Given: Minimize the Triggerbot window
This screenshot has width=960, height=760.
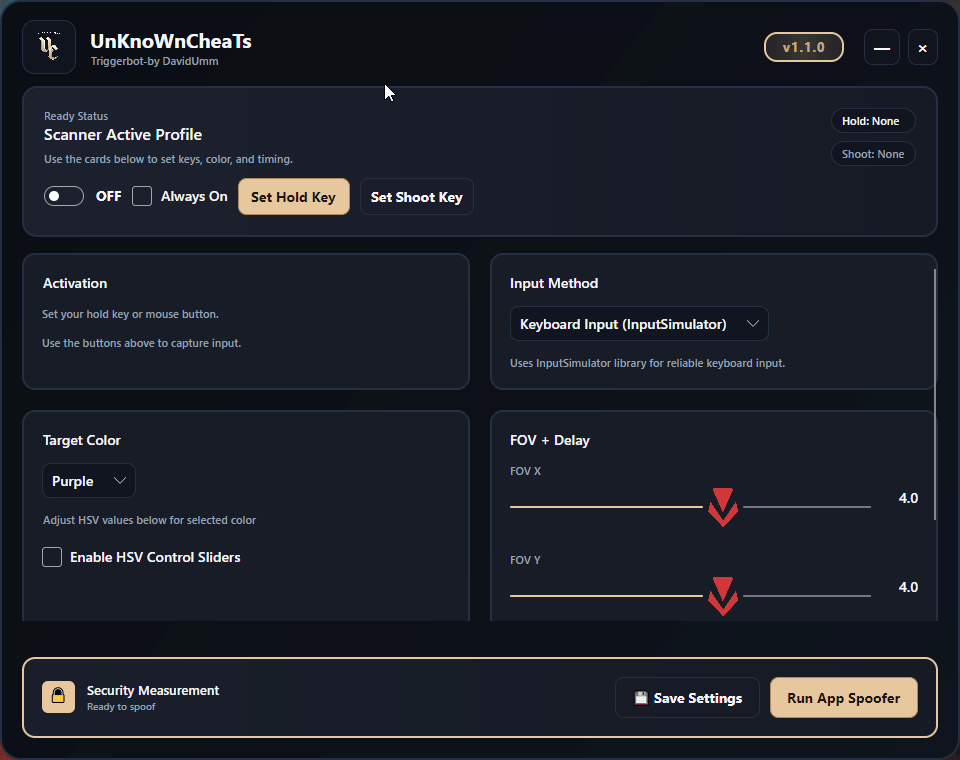Looking at the screenshot, I should point(881,48).
